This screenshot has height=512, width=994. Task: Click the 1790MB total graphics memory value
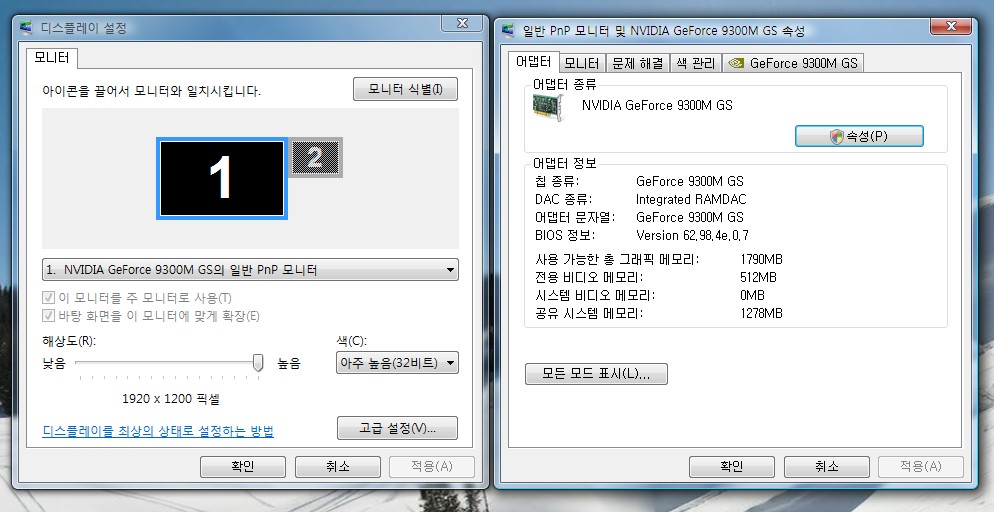(761, 259)
